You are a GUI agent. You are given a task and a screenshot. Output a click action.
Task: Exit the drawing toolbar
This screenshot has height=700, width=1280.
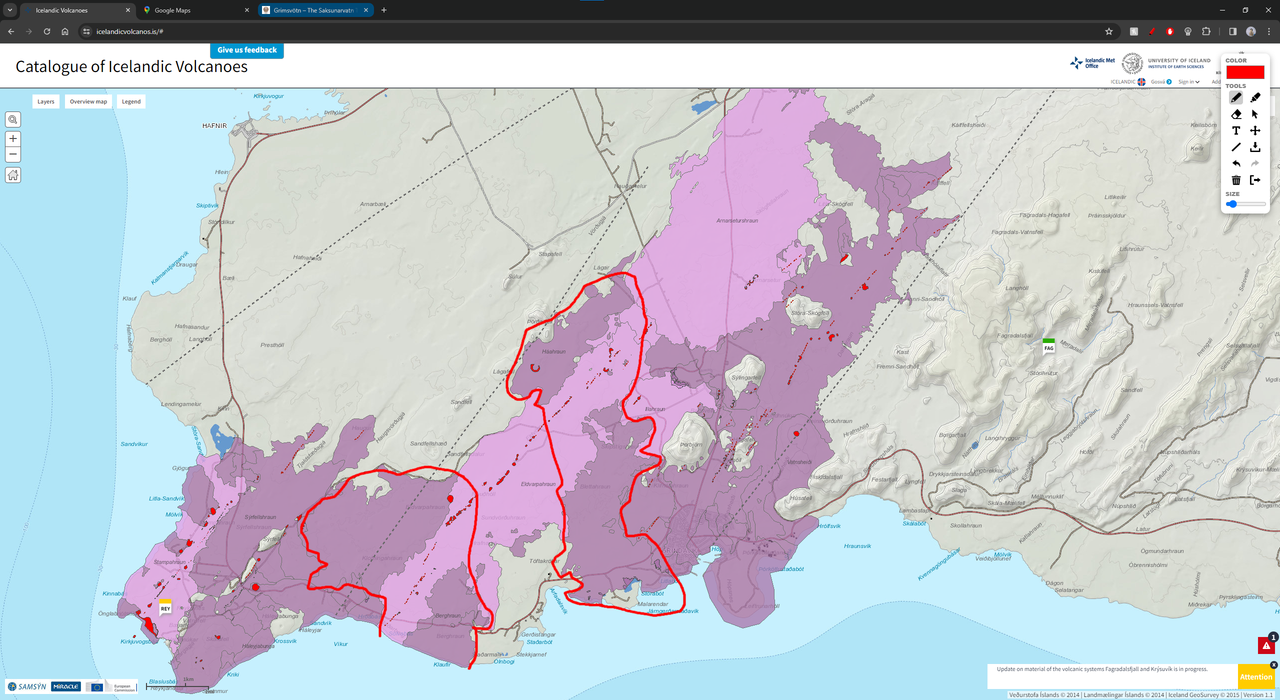tap(1255, 180)
